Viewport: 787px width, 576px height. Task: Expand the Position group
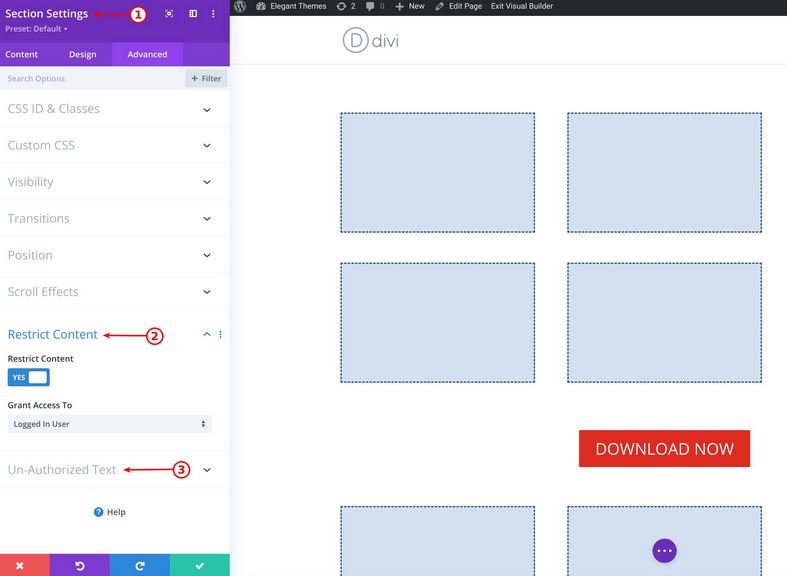tap(114, 255)
